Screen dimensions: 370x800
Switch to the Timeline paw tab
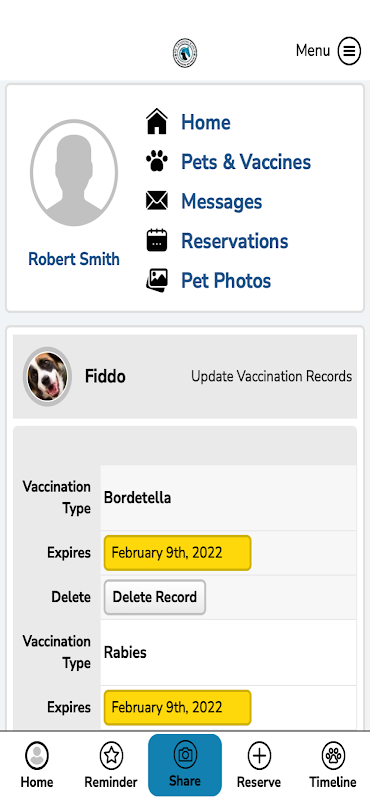tap(333, 765)
